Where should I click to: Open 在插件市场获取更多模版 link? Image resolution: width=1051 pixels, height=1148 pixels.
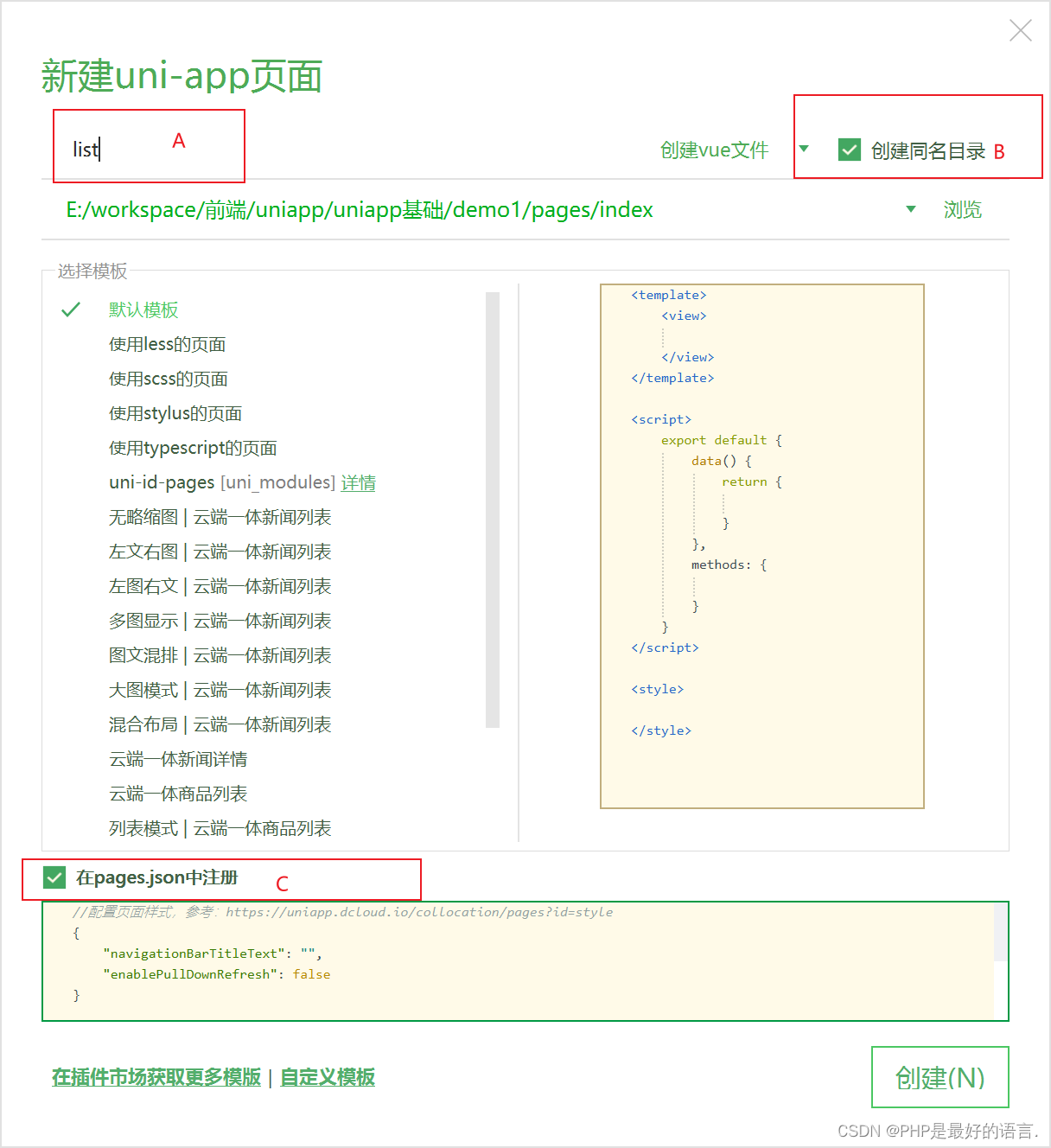(x=156, y=1078)
